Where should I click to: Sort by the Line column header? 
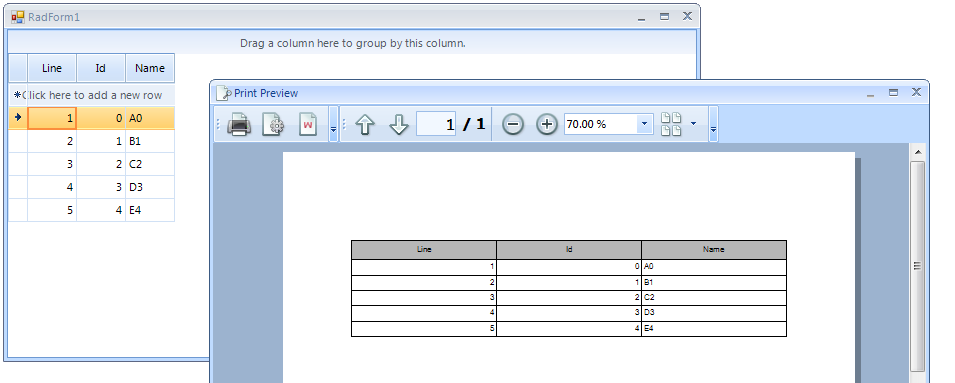(x=52, y=68)
